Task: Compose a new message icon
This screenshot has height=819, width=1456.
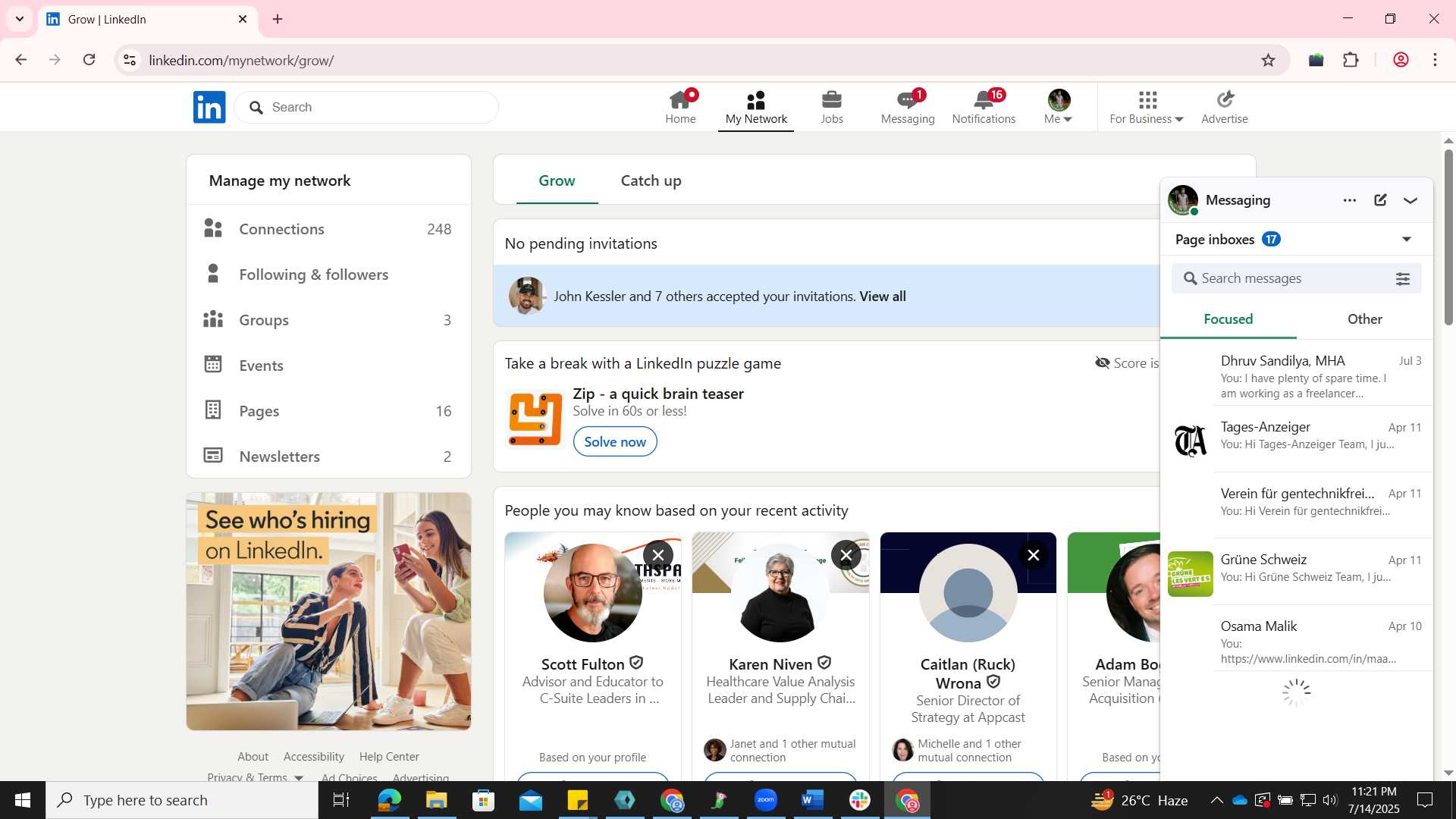Action: coord(1381,200)
